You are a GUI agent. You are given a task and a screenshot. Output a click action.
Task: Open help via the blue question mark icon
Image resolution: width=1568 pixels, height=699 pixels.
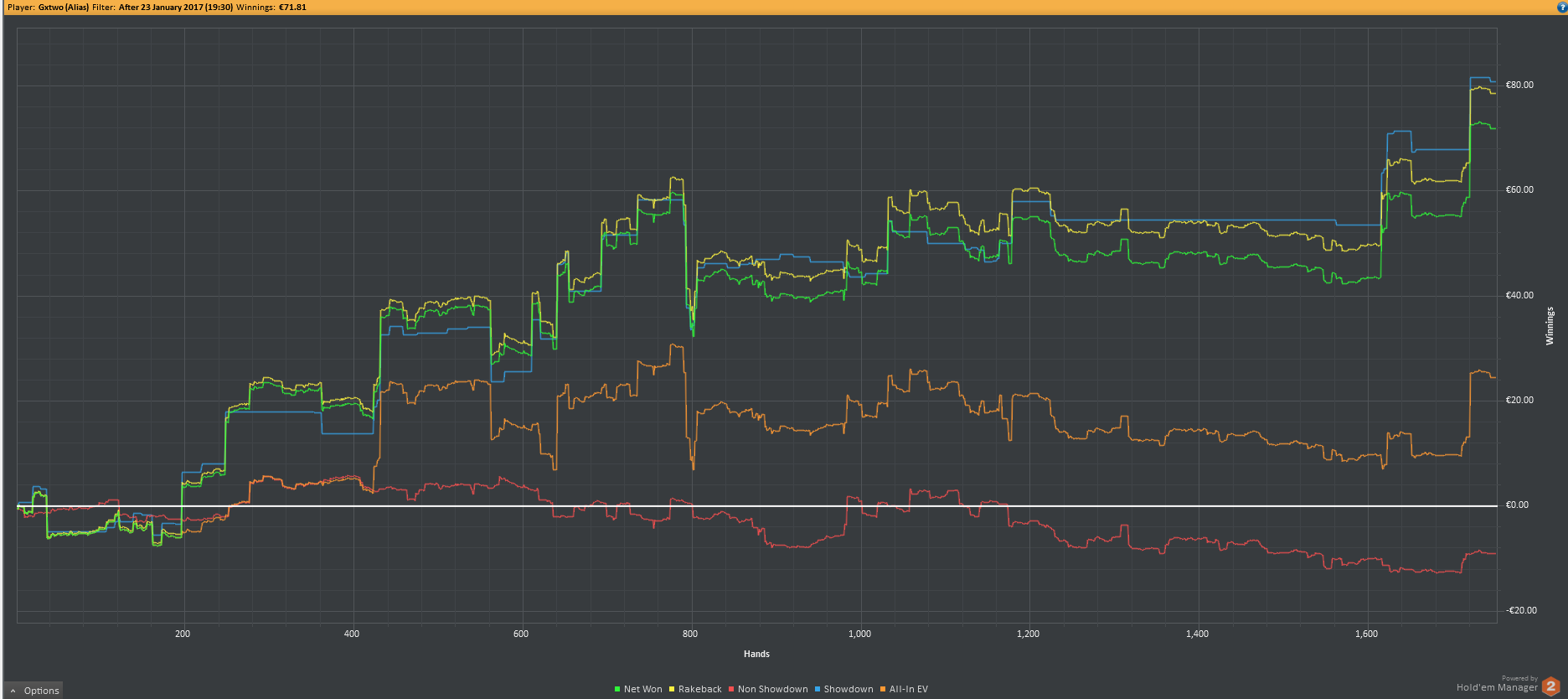tap(1561, 7)
